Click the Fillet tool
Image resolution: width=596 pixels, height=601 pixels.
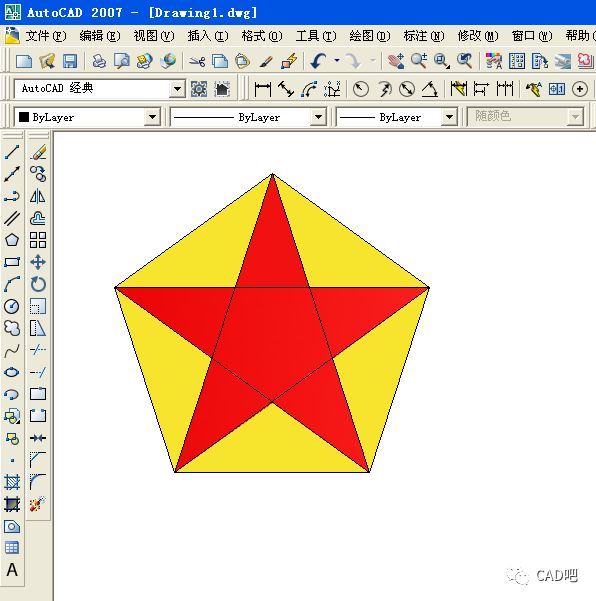(38, 482)
